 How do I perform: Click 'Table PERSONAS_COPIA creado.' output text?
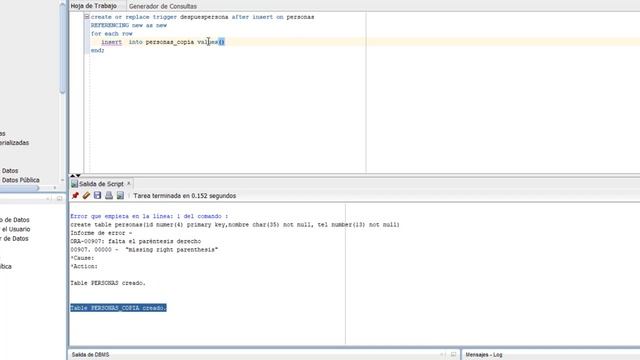118,308
